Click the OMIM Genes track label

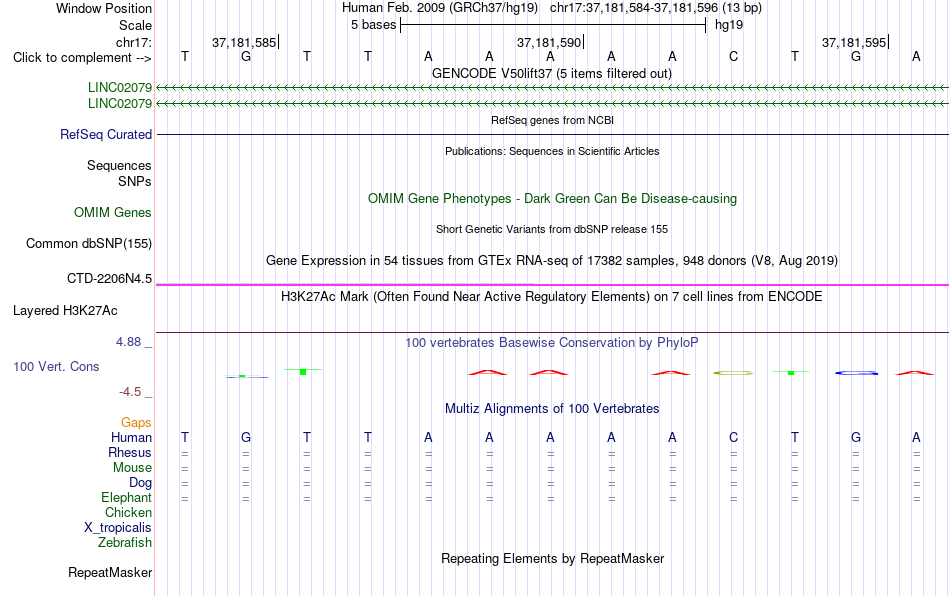[112, 213]
